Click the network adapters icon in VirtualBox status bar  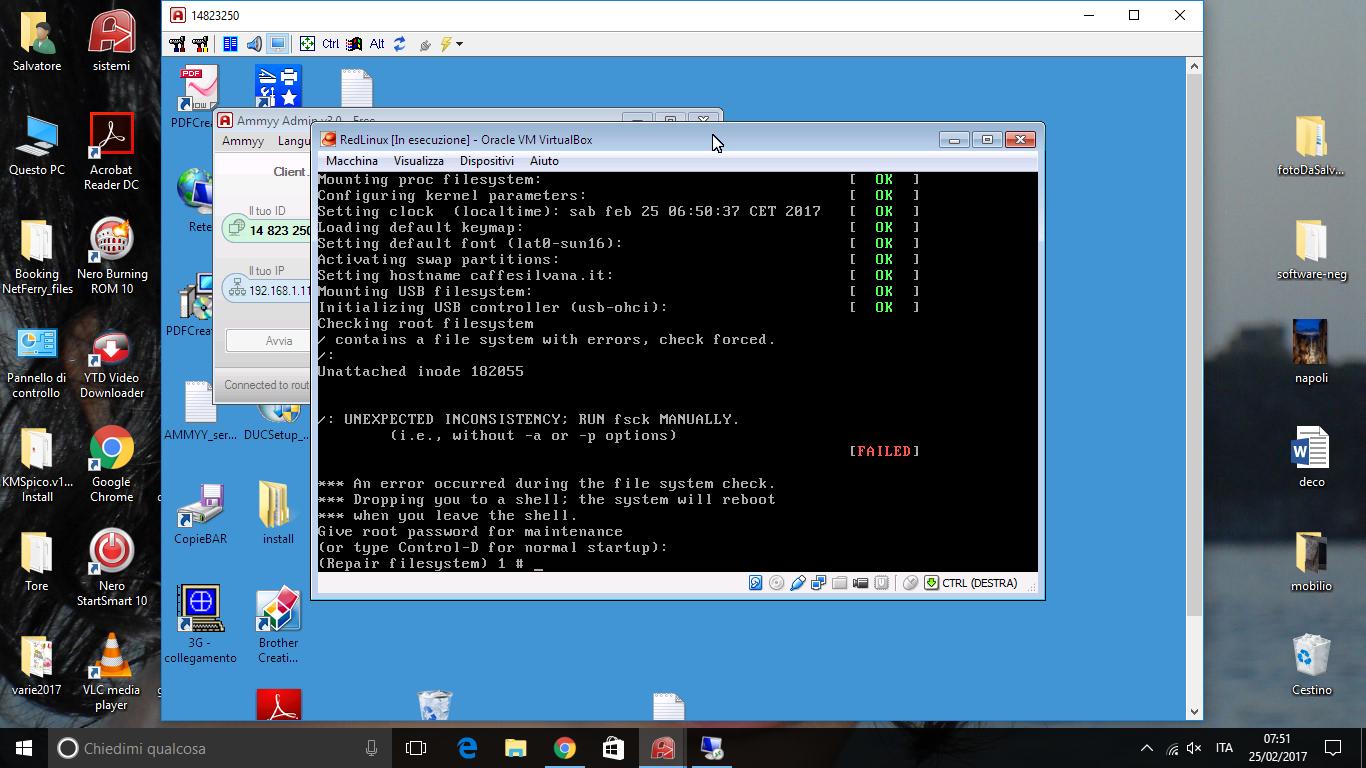click(818, 583)
